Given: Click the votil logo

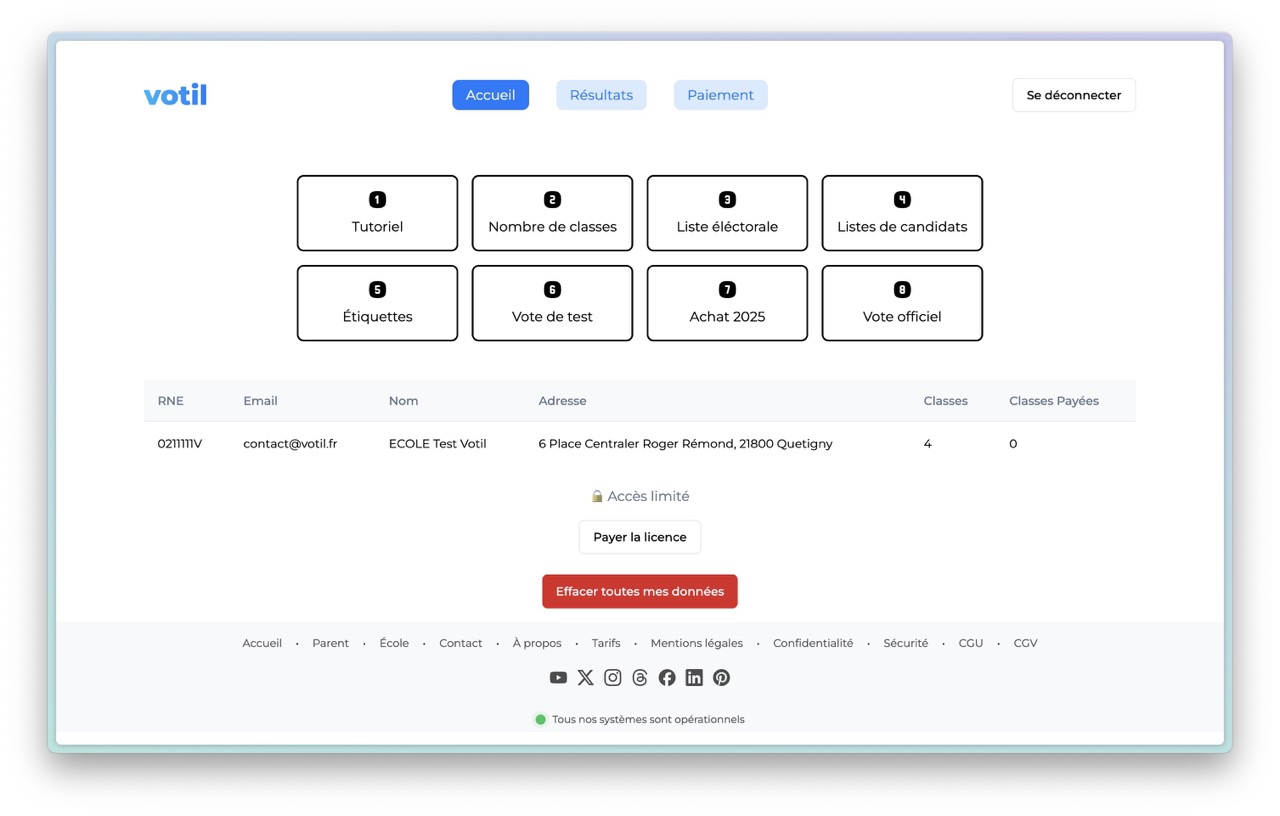Looking at the screenshot, I should (x=175, y=95).
